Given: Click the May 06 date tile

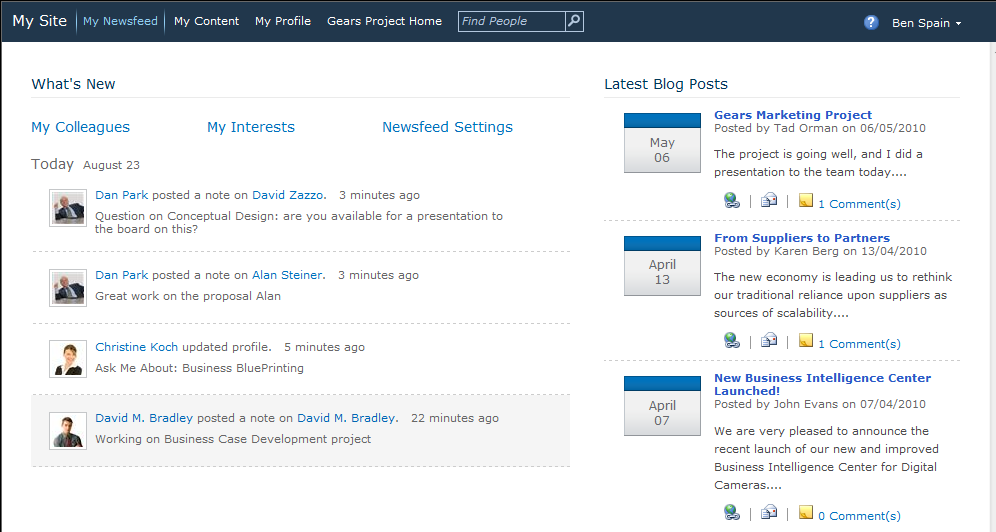Looking at the screenshot, I should 662,143.
